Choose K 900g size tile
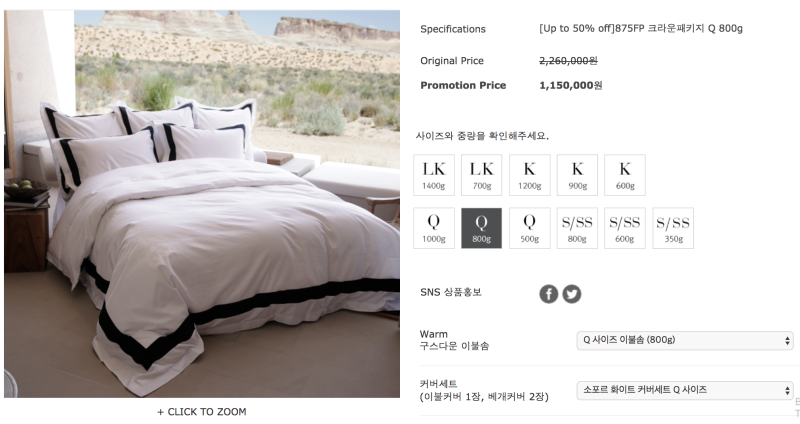Image resolution: width=800 pixels, height=424 pixels. [577, 175]
